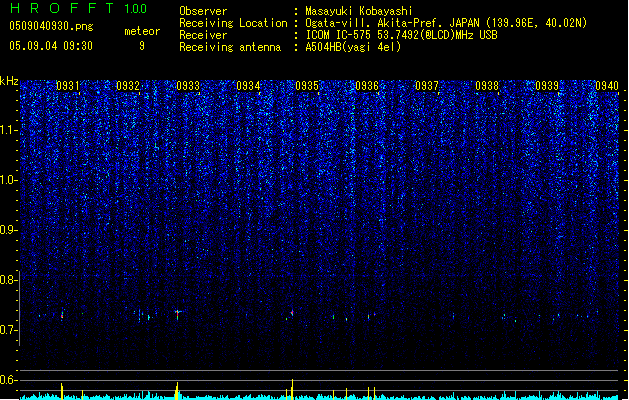
Task: Click the meteor count 9
Action: click(x=142, y=46)
